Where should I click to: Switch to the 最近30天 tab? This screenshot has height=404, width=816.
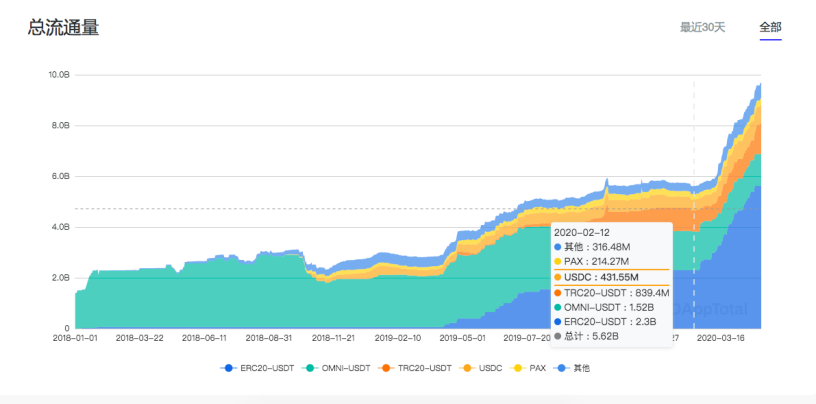click(x=702, y=27)
